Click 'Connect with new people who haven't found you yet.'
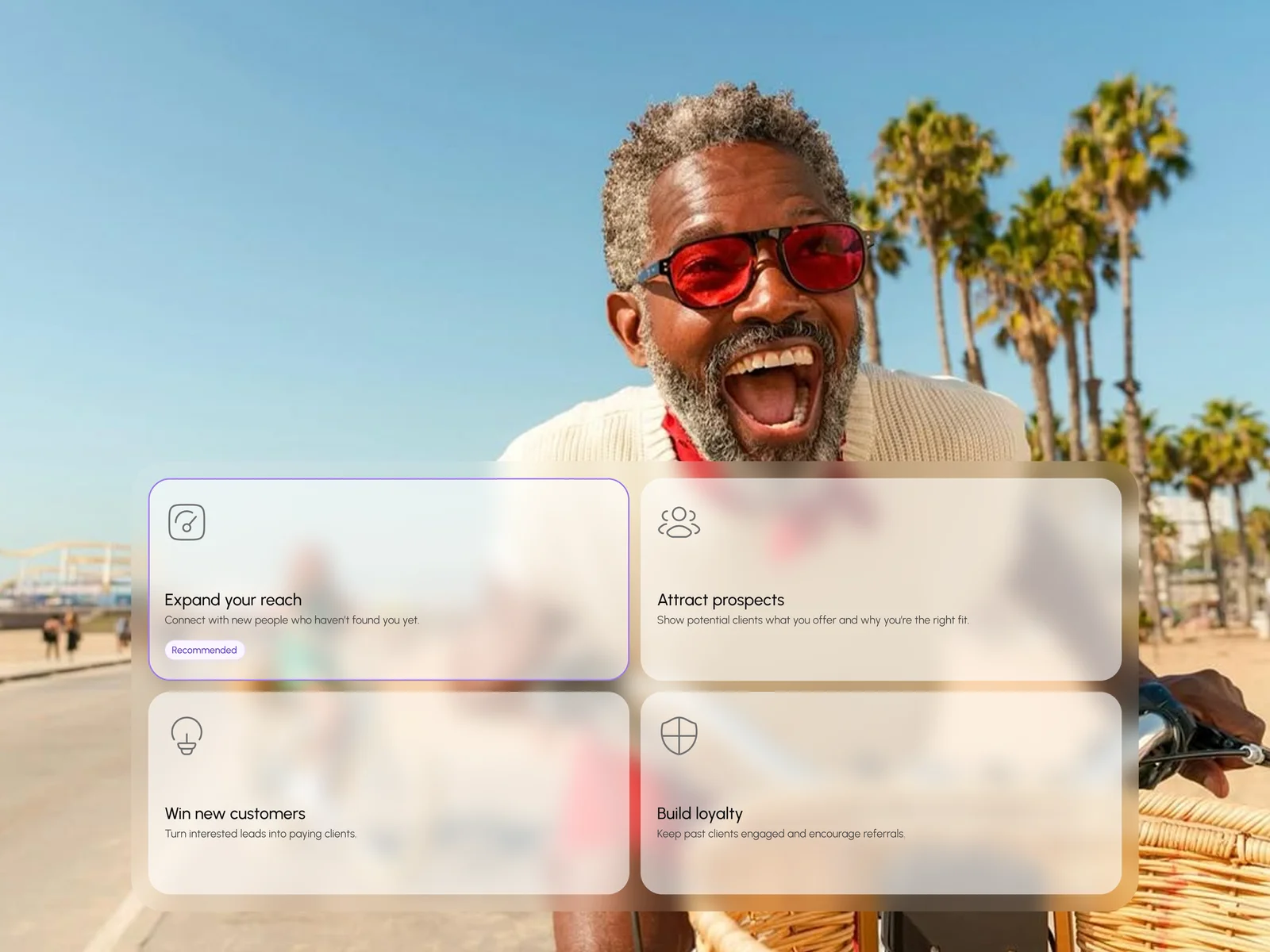Image resolution: width=1270 pixels, height=952 pixels. coord(292,620)
